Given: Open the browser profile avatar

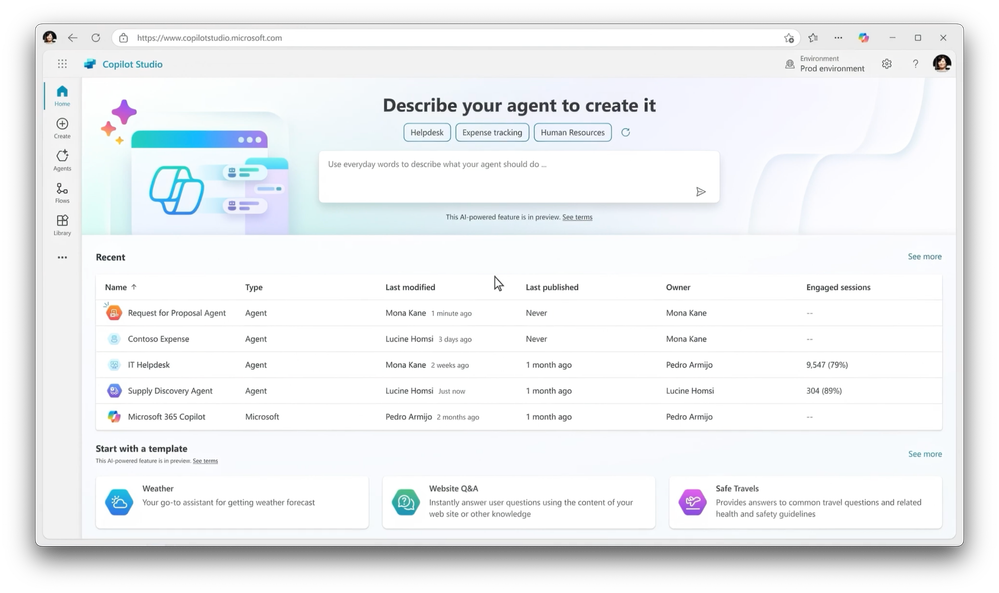Looking at the screenshot, I should pyautogui.click(x=50, y=38).
